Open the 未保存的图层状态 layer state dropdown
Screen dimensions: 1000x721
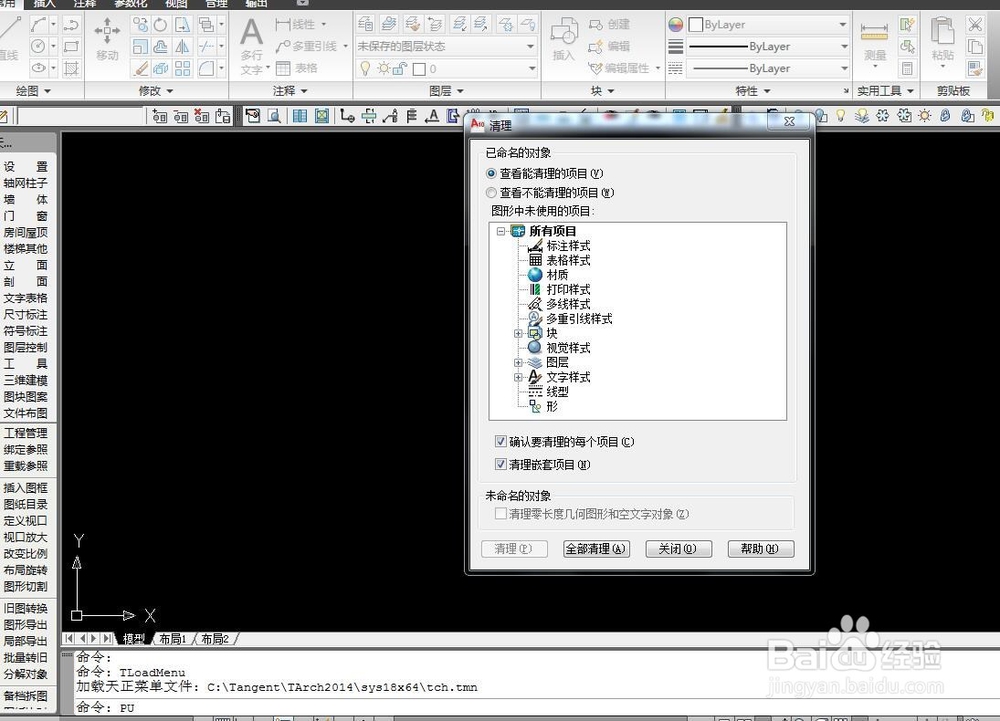530,46
